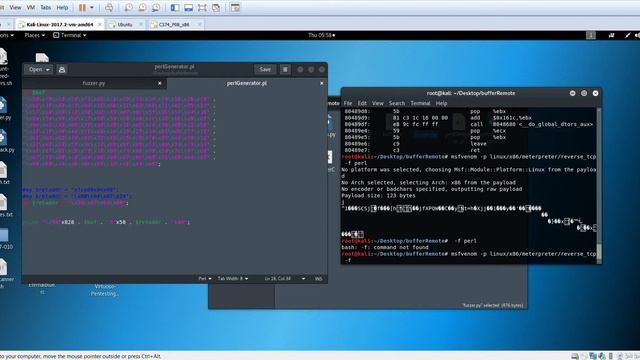Open the gedit hamburger menu icon
The height and width of the screenshot is (360, 640).
click(285, 69)
